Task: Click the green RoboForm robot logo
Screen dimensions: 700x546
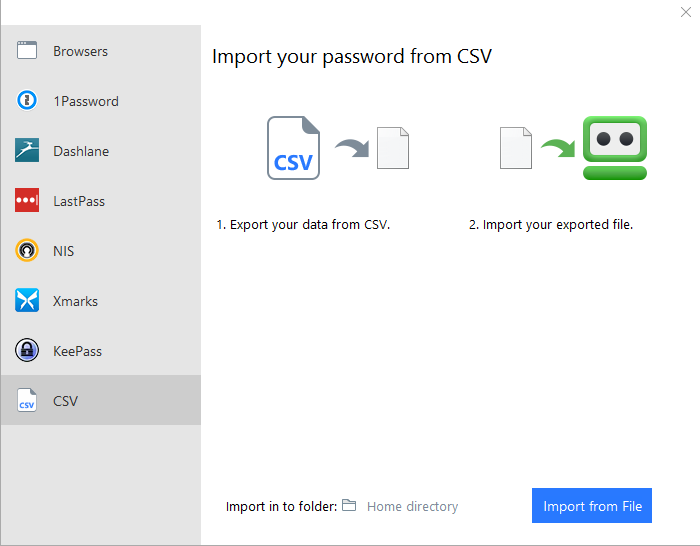Action: (x=615, y=148)
